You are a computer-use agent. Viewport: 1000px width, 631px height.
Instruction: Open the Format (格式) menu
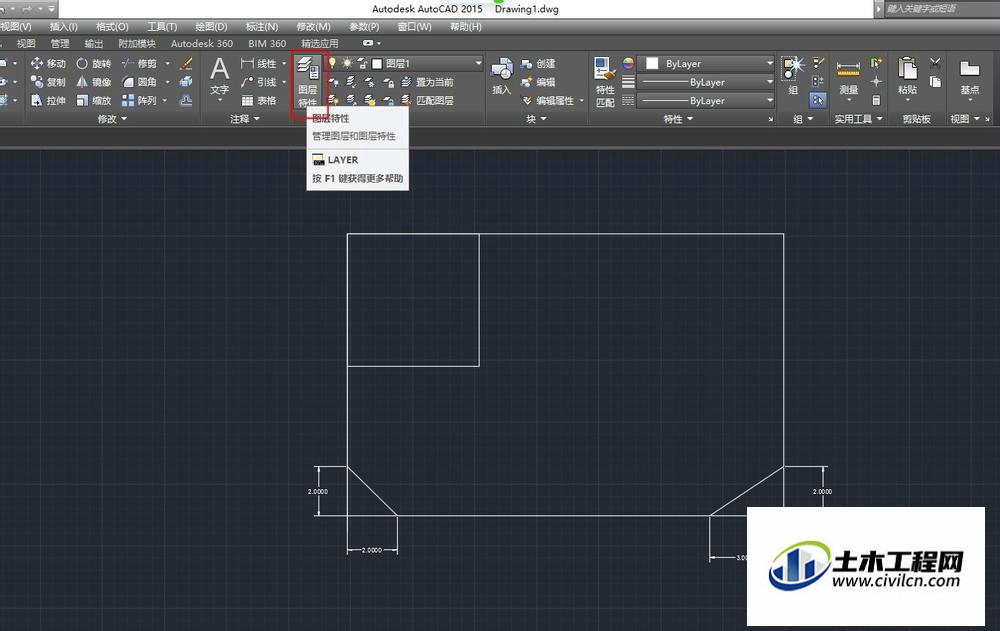coord(112,26)
